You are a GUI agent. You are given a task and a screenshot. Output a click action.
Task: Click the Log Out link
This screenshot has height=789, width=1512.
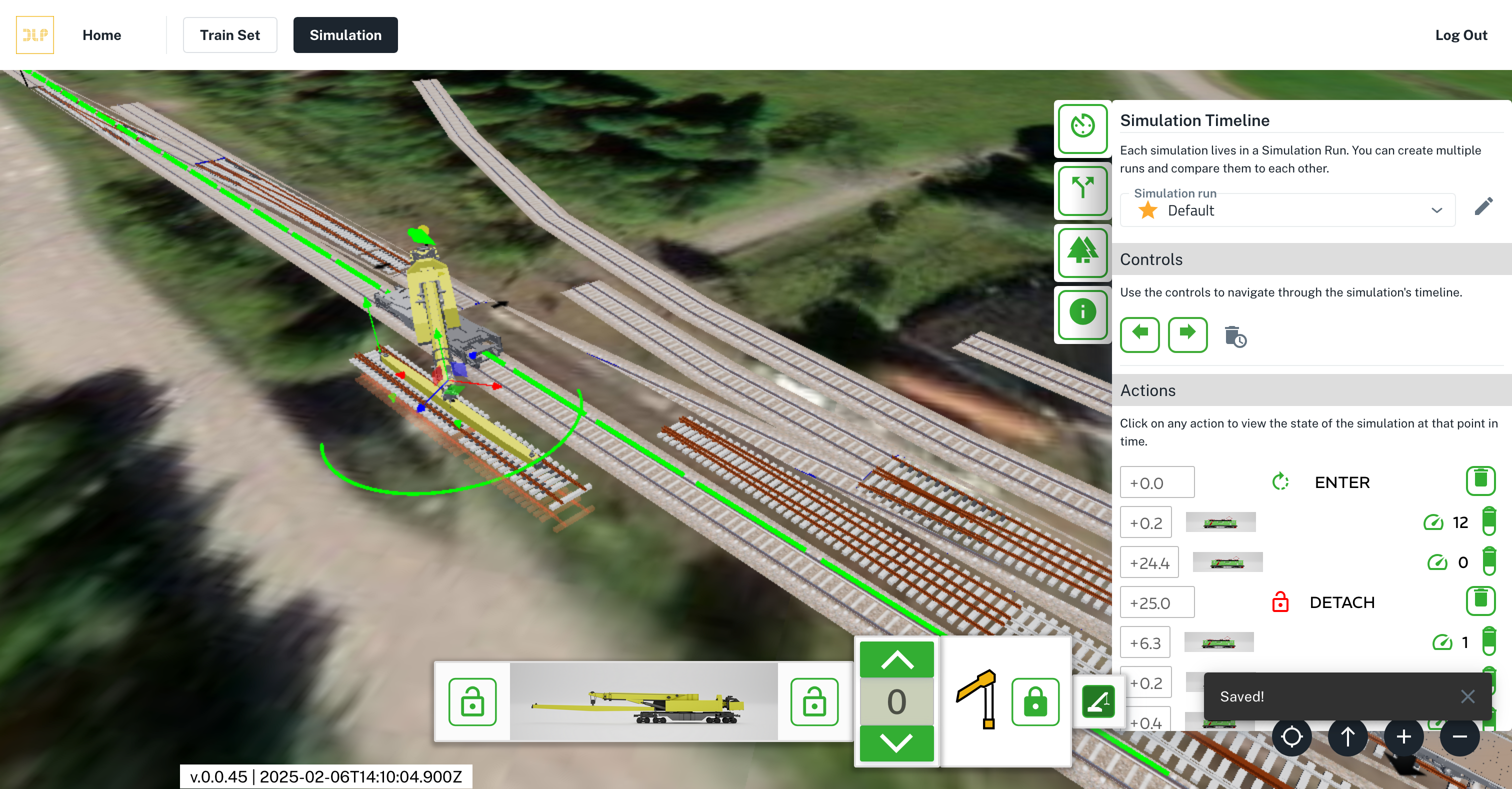click(1460, 34)
